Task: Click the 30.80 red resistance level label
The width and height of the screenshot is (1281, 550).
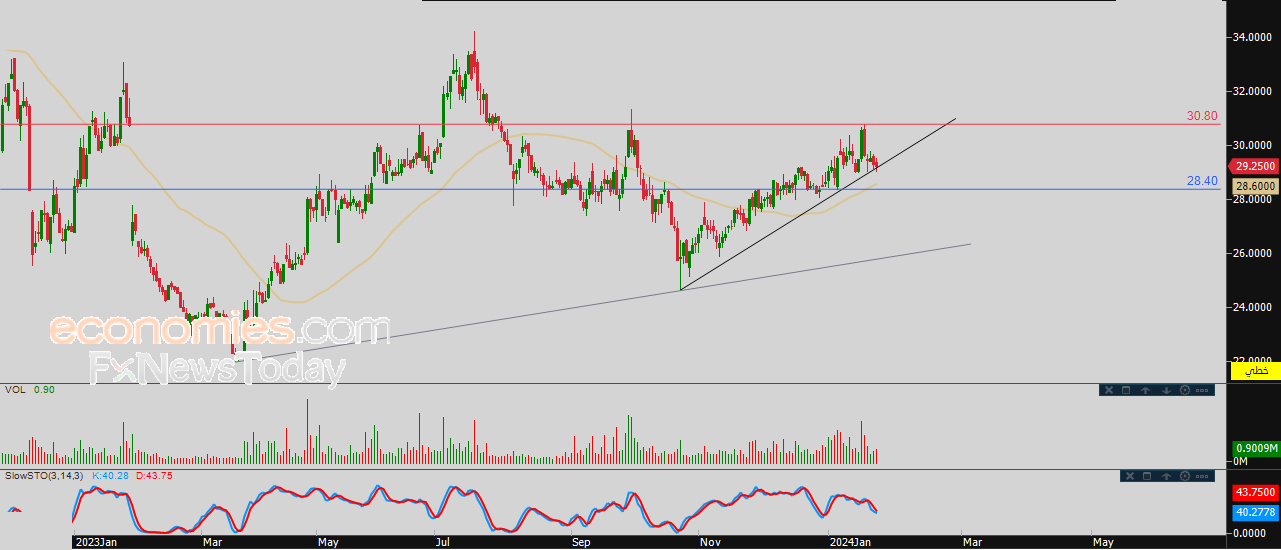Action: coord(1201,116)
